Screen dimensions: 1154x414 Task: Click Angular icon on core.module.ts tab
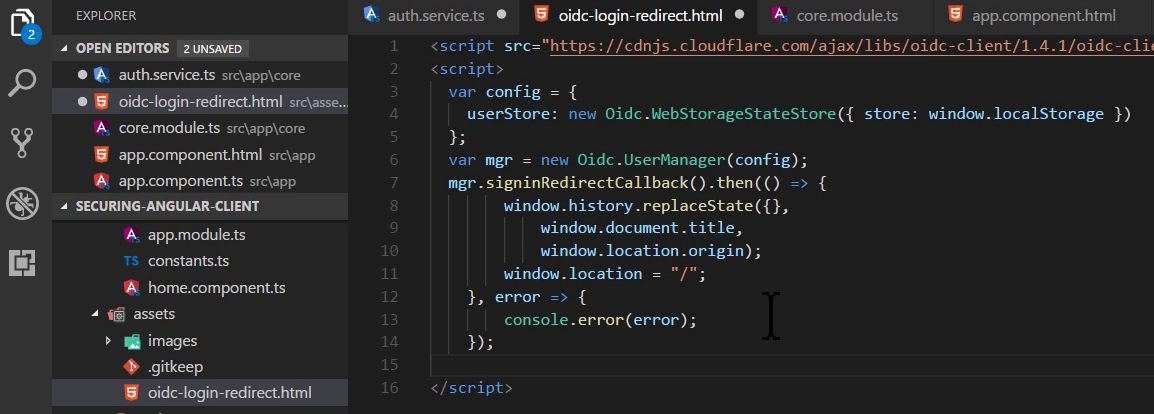pos(779,14)
